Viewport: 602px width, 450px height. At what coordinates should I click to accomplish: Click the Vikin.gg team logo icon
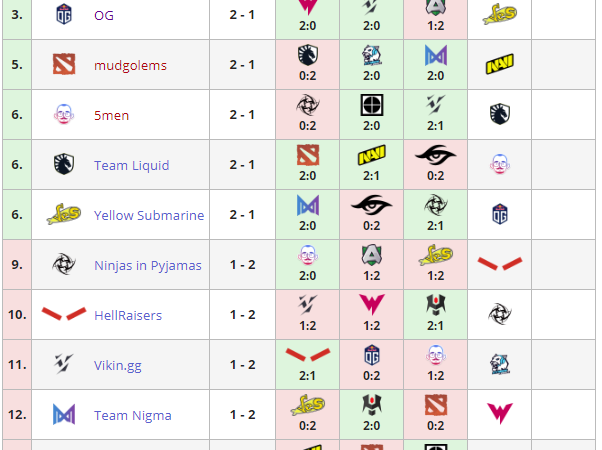tap(64, 365)
